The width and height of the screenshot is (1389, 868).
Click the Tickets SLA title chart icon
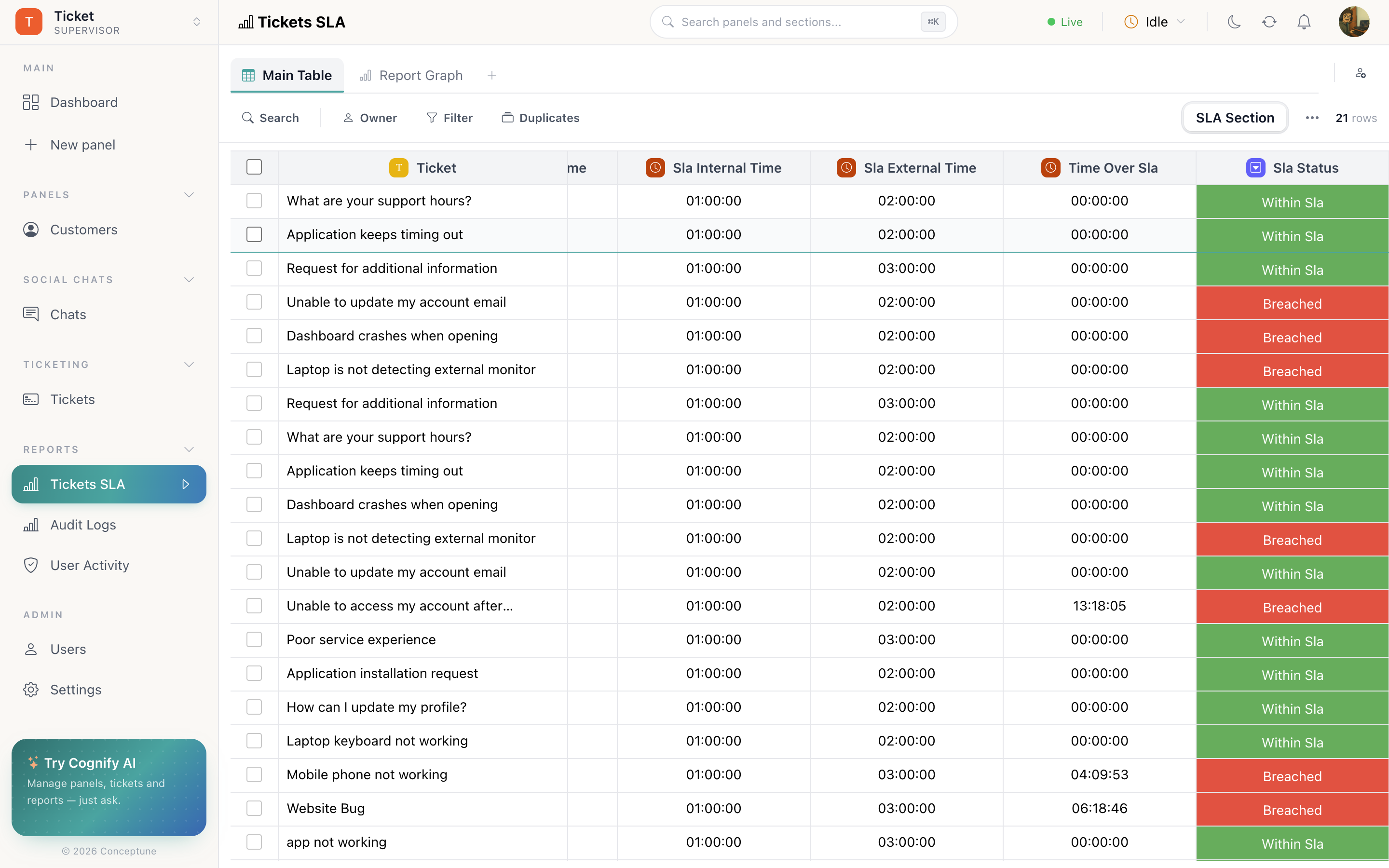click(245, 22)
